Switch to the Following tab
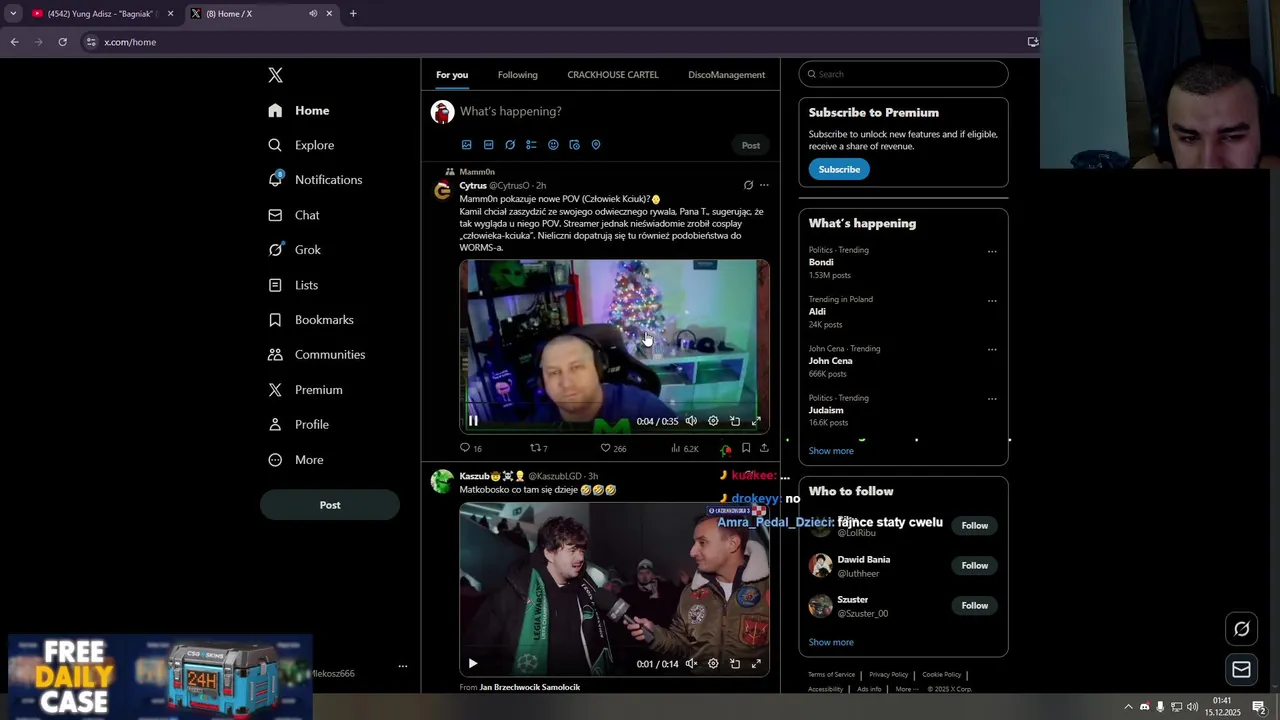Viewport: 1280px width, 720px height. [517, 75]
